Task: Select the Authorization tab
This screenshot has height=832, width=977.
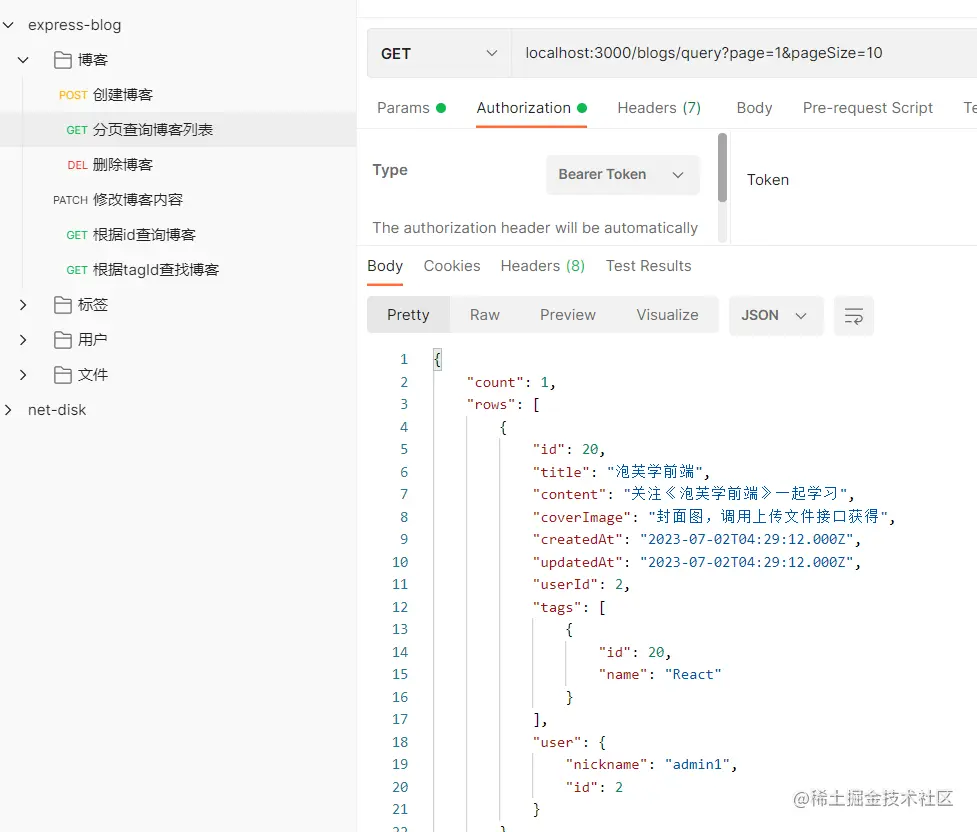Action: 531,108
